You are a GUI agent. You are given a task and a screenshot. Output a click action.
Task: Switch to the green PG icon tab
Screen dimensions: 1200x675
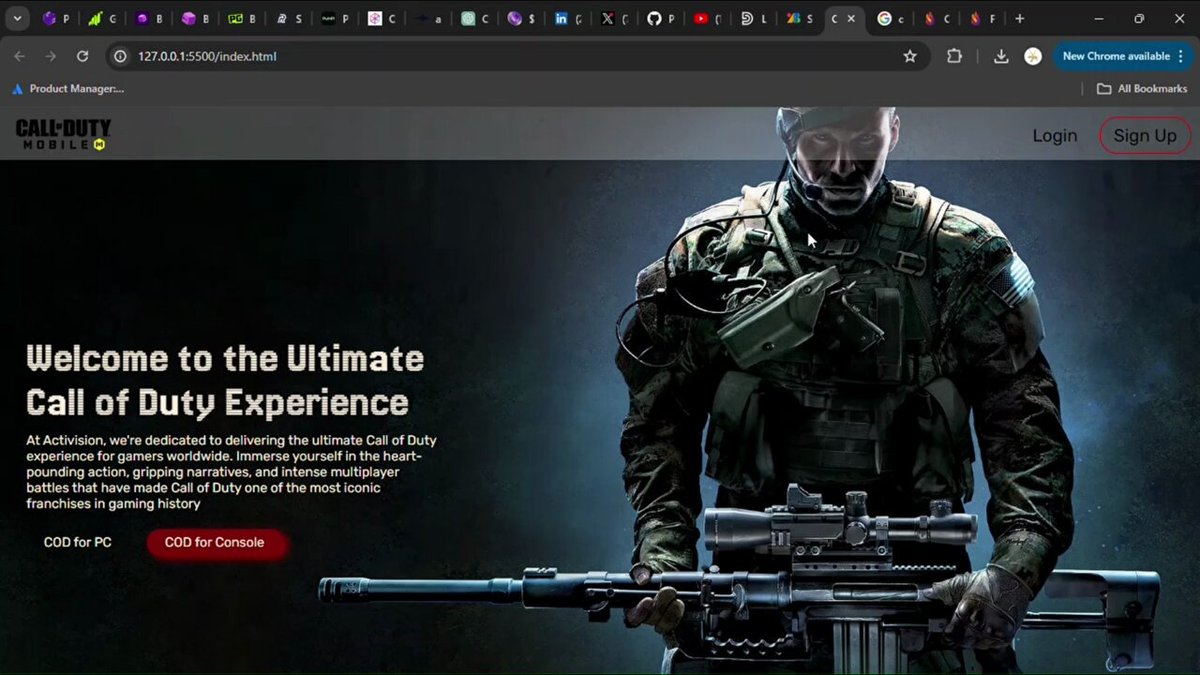pyautogui.click(x=241, y=18)
